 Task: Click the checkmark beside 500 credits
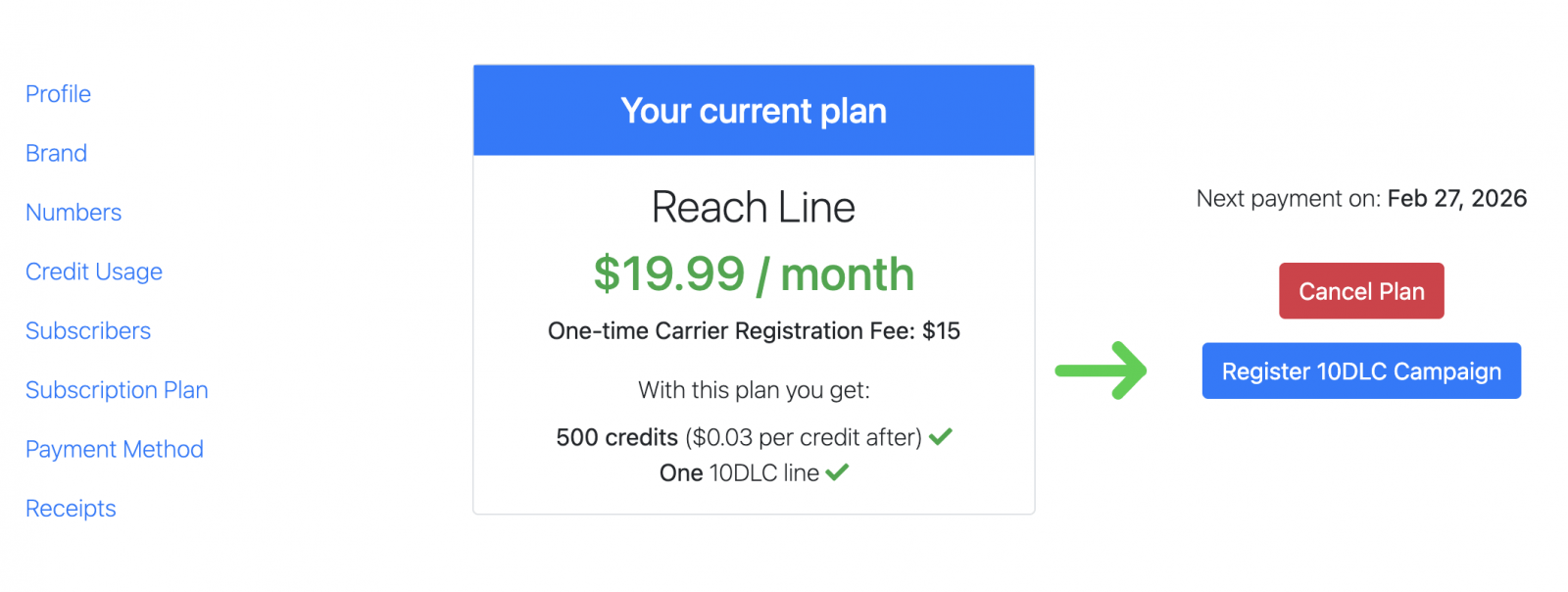pyautogui.click(x=941, y=437)
